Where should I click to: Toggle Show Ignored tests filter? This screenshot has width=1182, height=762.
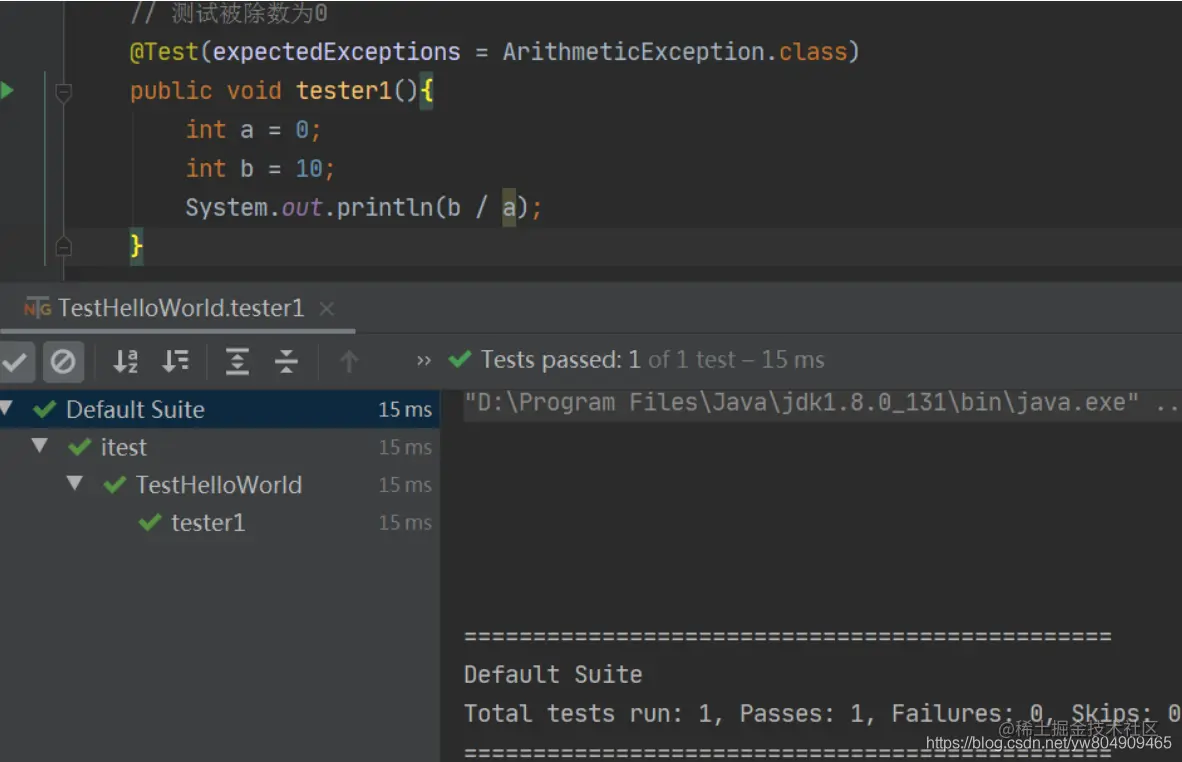pyautogui.click(x=63, y=362)
